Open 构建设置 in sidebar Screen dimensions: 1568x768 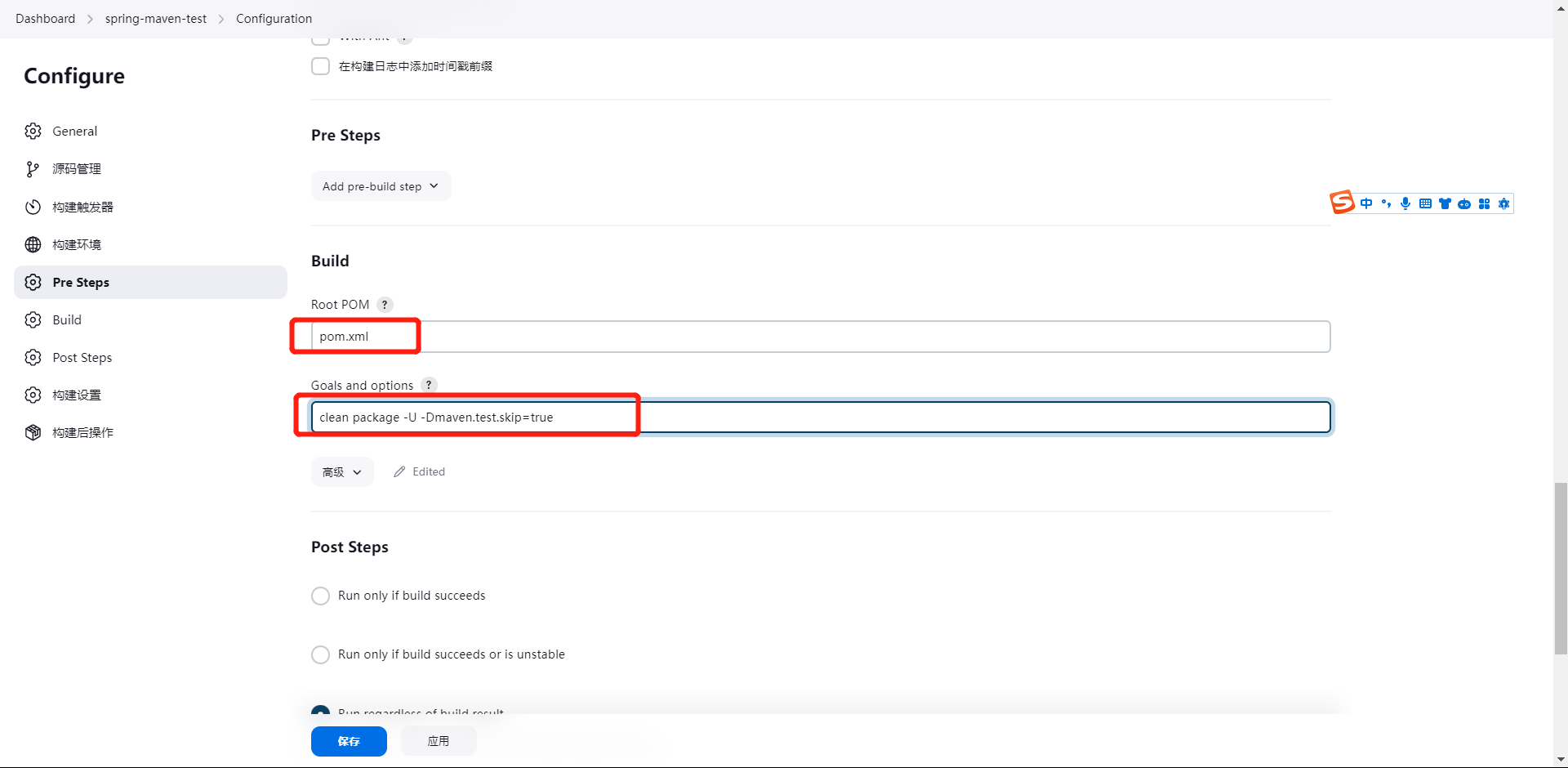point(150,395)
